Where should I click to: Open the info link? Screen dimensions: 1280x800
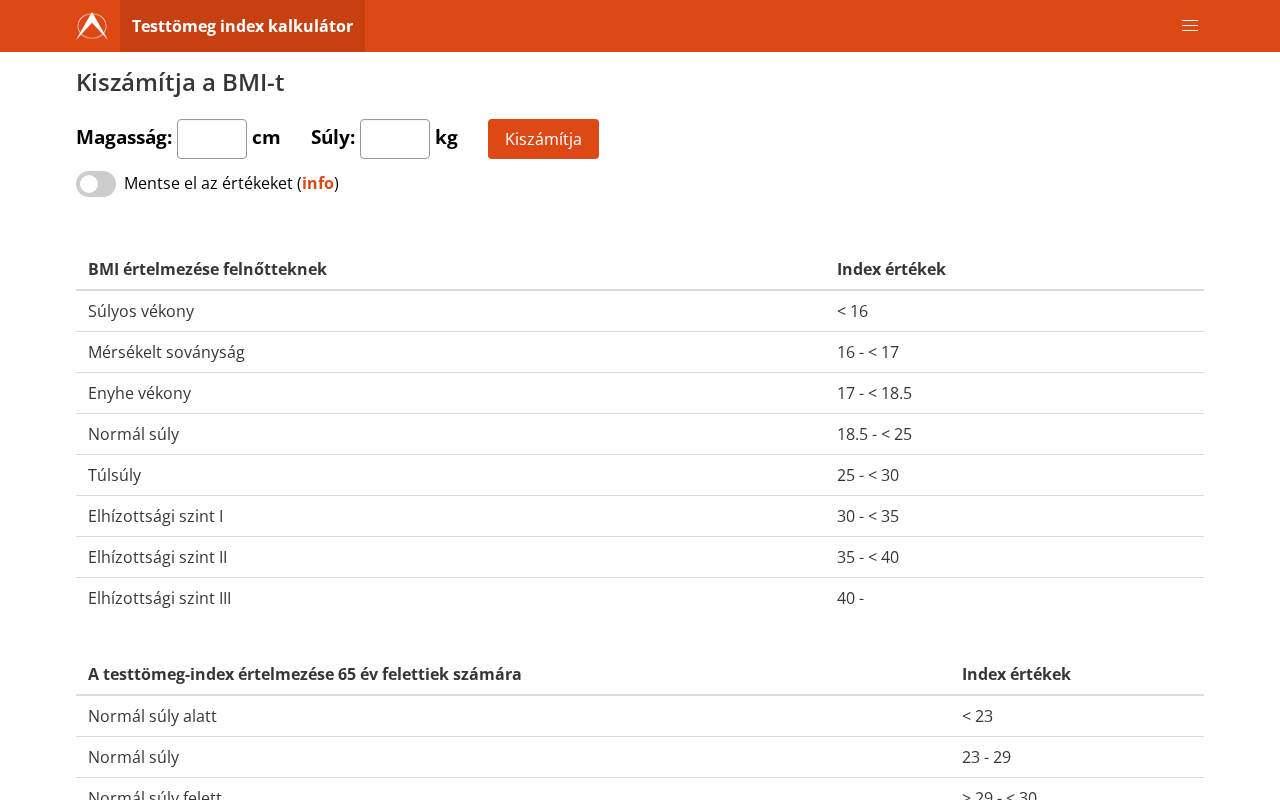coord(318,183)
